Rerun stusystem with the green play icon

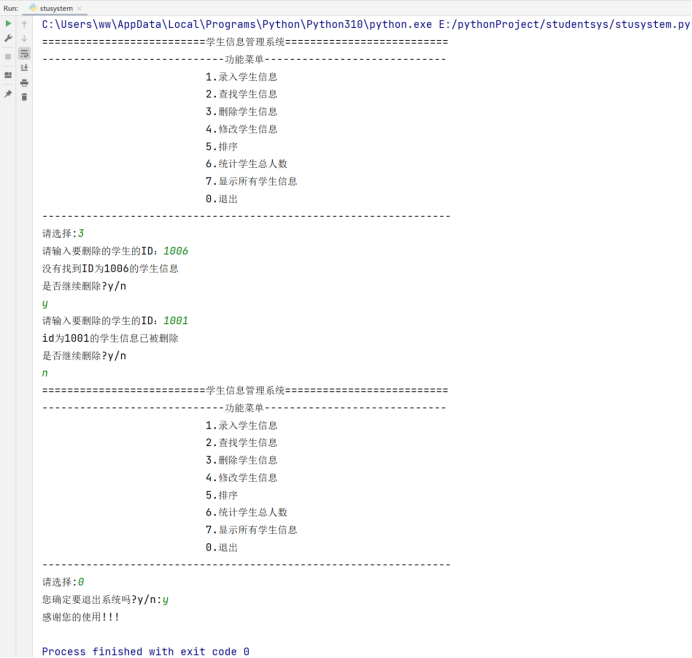(x=8, y=23)
